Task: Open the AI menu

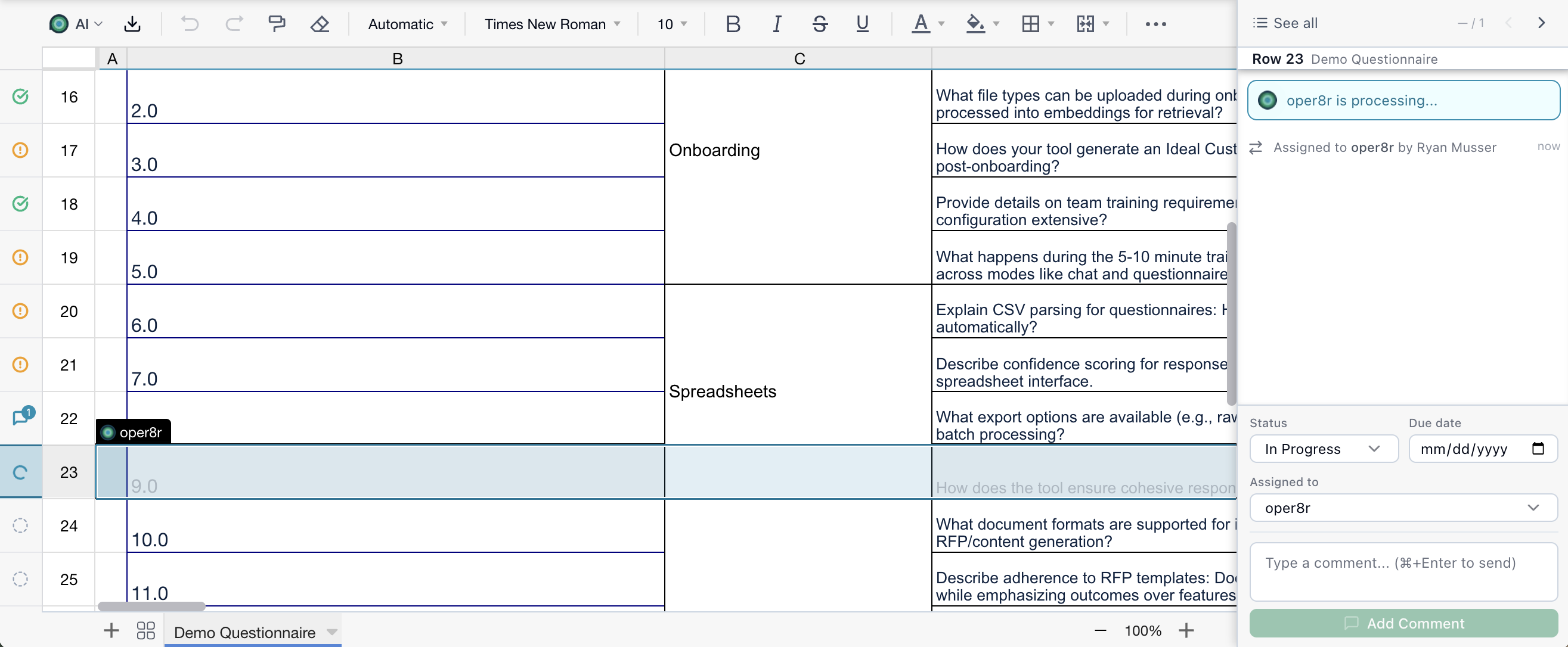Action: [76, 24]
